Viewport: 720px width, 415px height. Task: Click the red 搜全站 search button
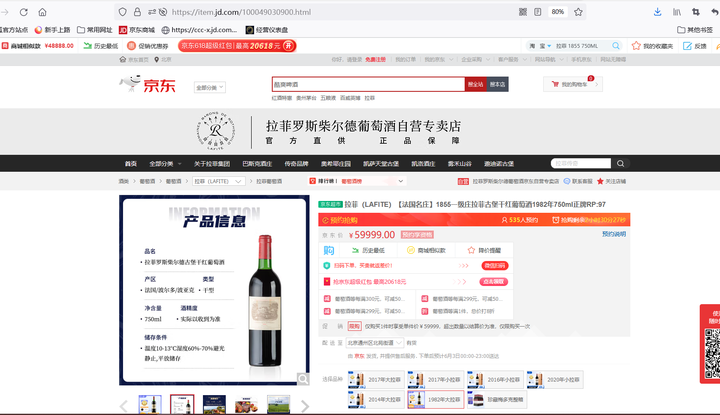475,84
